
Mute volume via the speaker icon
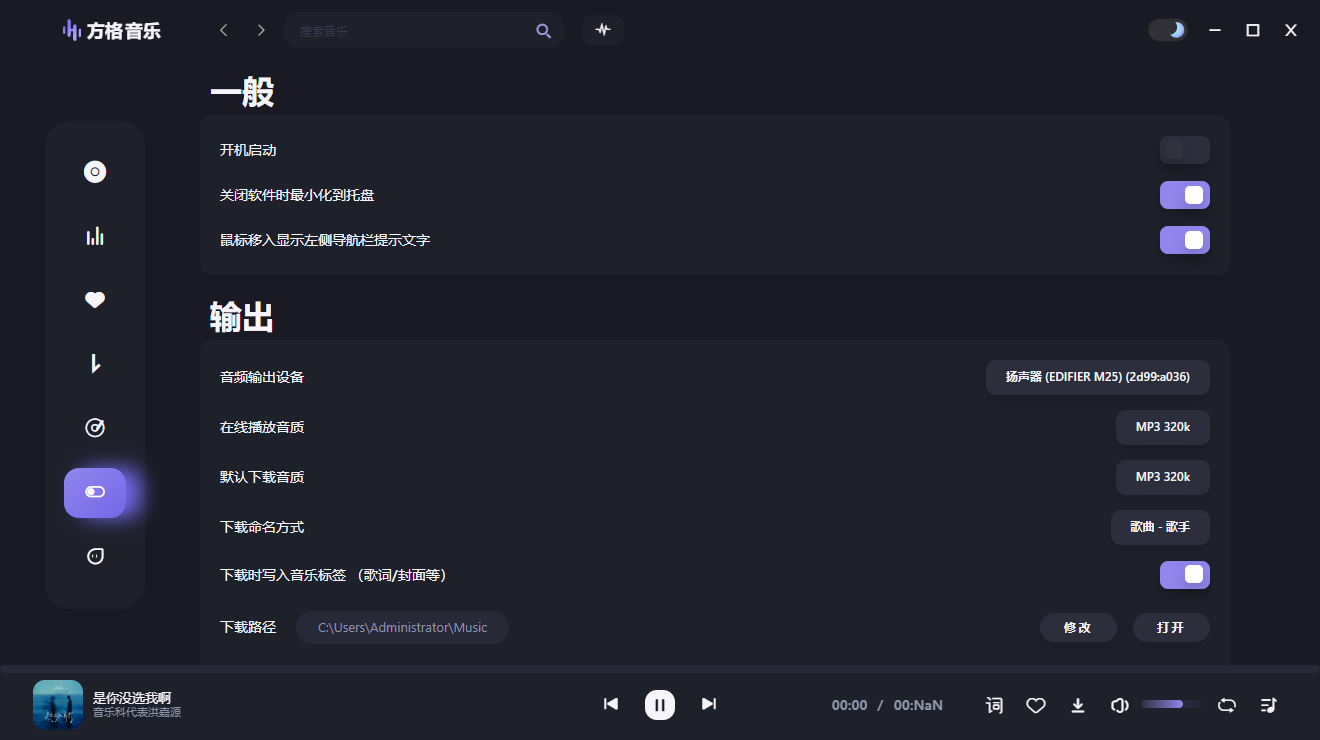[x=1119, y=705]
